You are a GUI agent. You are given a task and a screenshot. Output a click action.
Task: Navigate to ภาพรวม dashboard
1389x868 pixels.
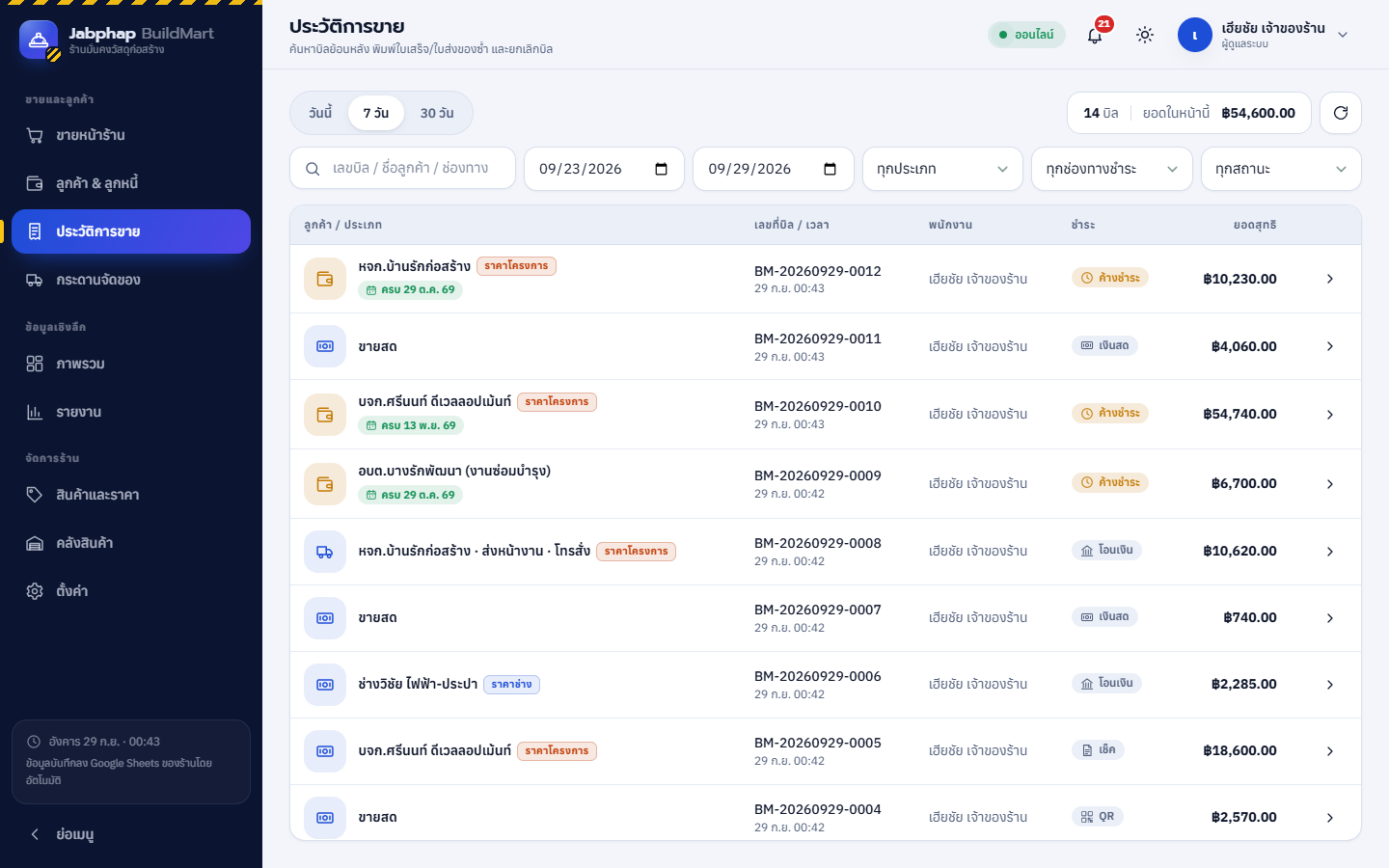click(x=131, y=364)
